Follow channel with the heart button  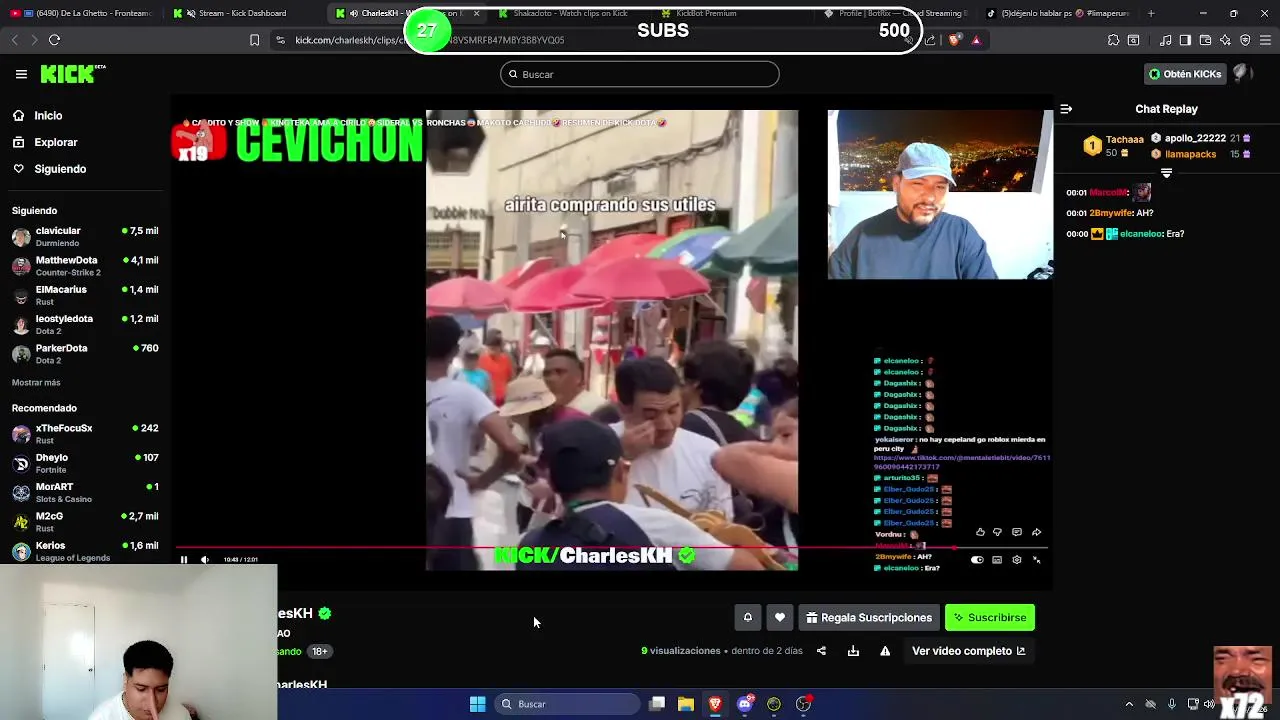click(780, 618)
